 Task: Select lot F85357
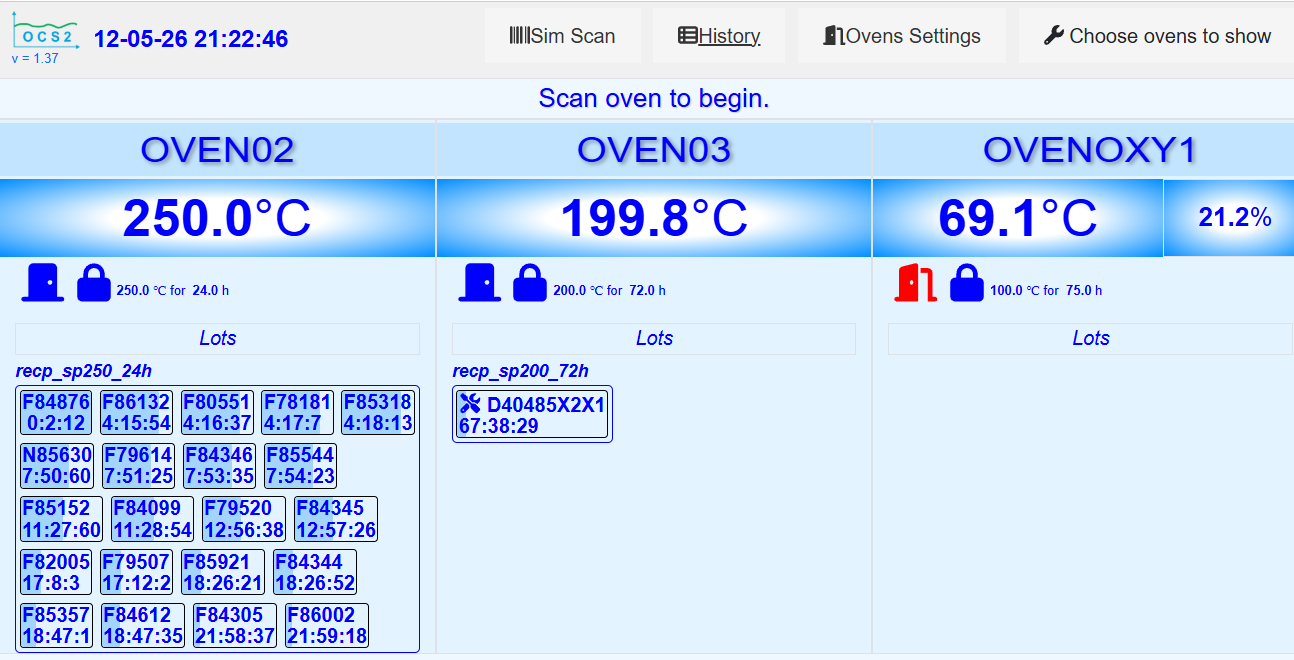pos(56,625)
